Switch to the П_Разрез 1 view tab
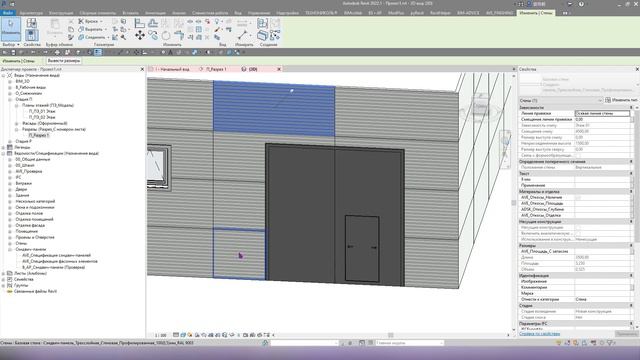Image resolution: width=640 pixels, height=360 pixels. click(x=216, y=69)
